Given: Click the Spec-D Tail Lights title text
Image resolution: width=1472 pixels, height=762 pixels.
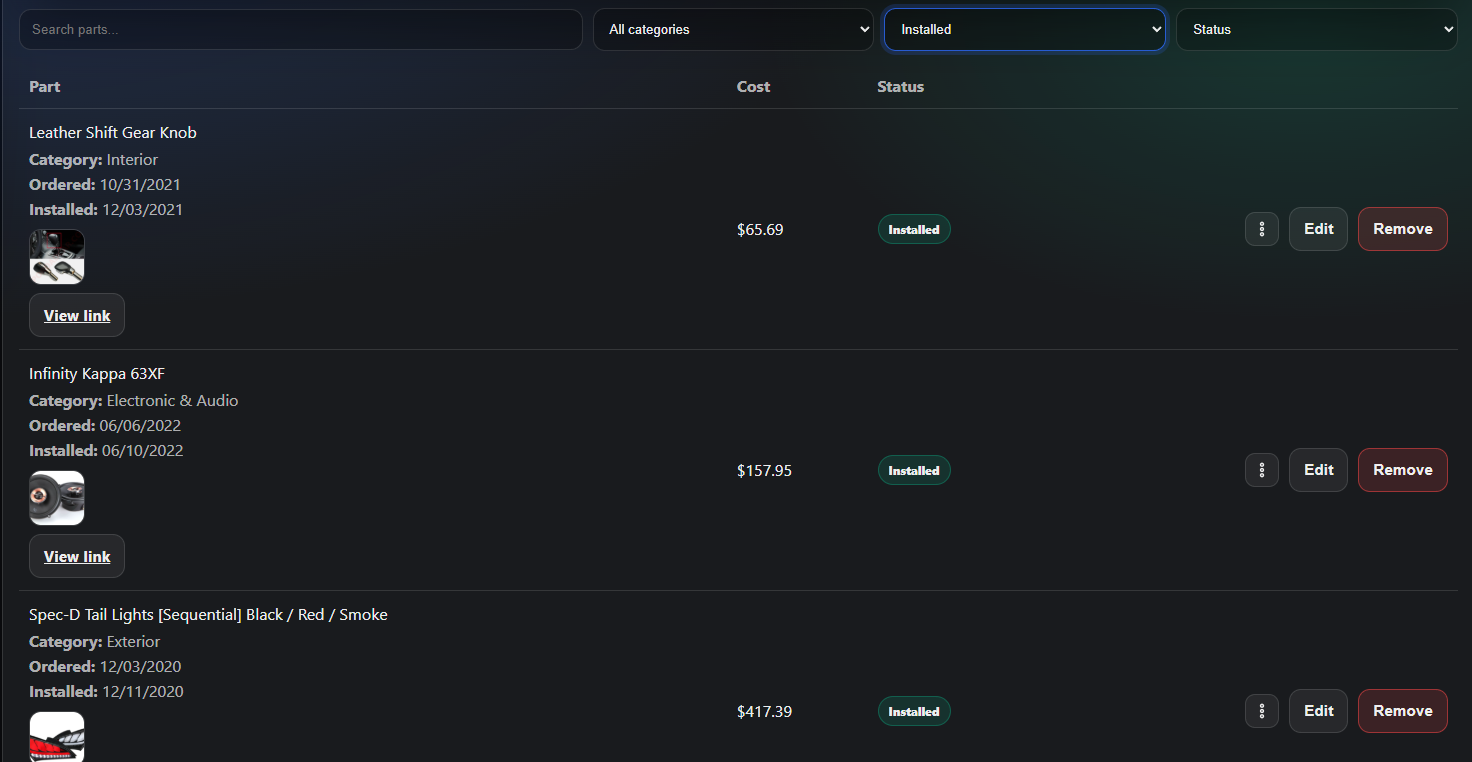Looking at the screenshot, I should 208,615.
